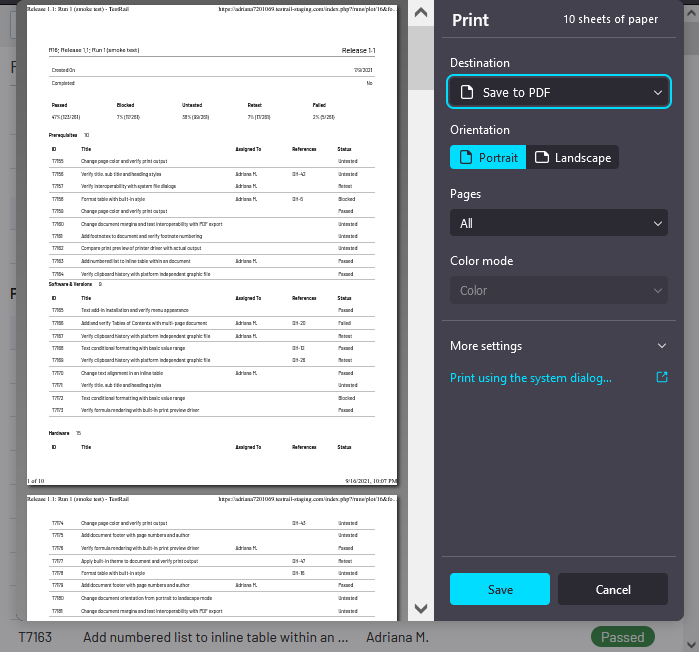Open Print using the system dialog link

(531, 378)
